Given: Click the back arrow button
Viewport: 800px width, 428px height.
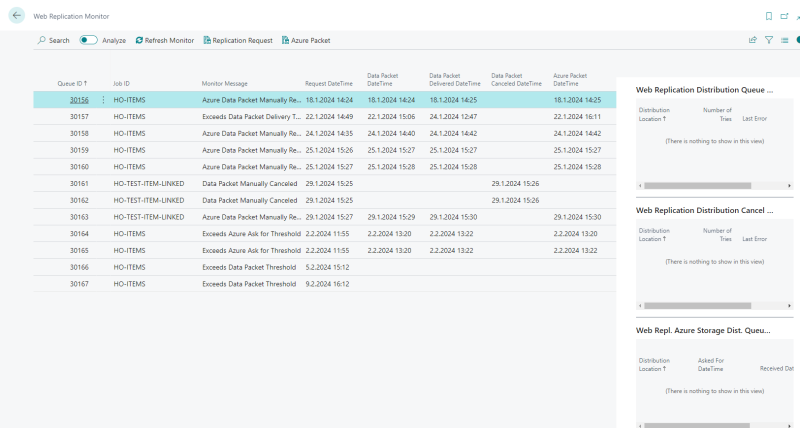Looking at the screenshot, I should (16, 16).
